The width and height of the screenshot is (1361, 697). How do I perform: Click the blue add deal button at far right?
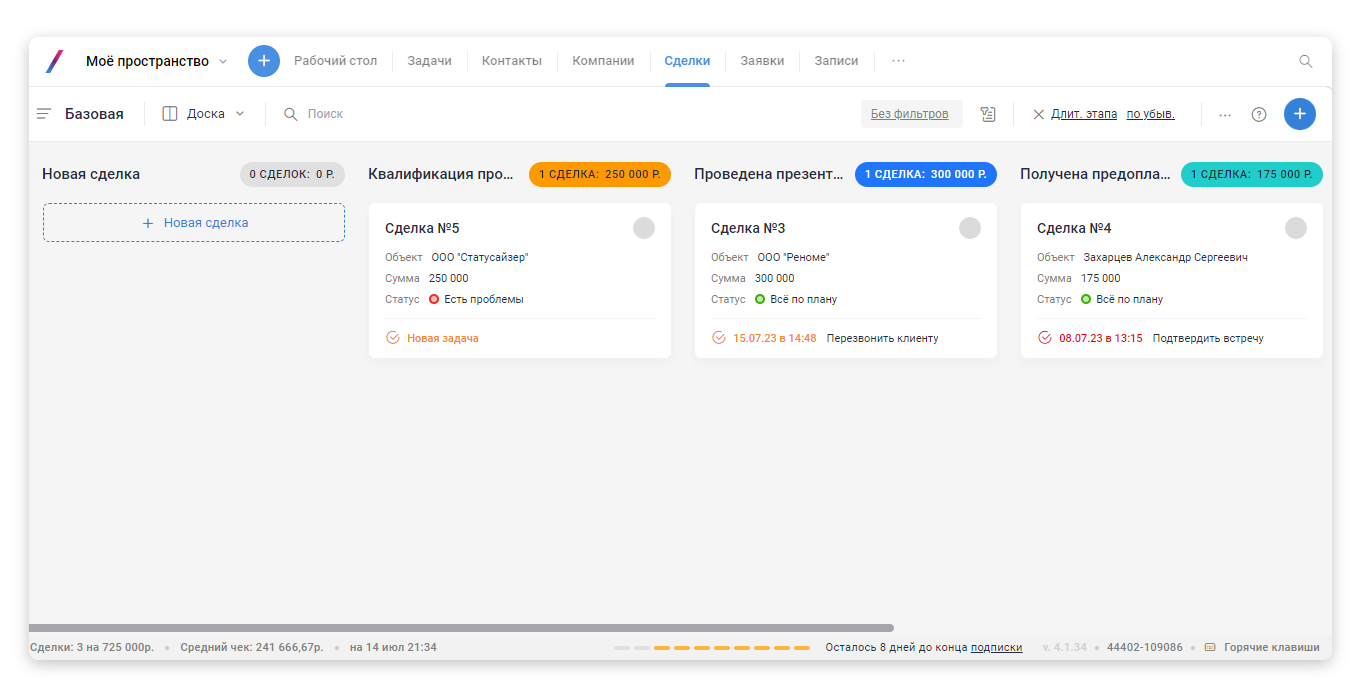pyautogui.click(x=1299, y=114)
